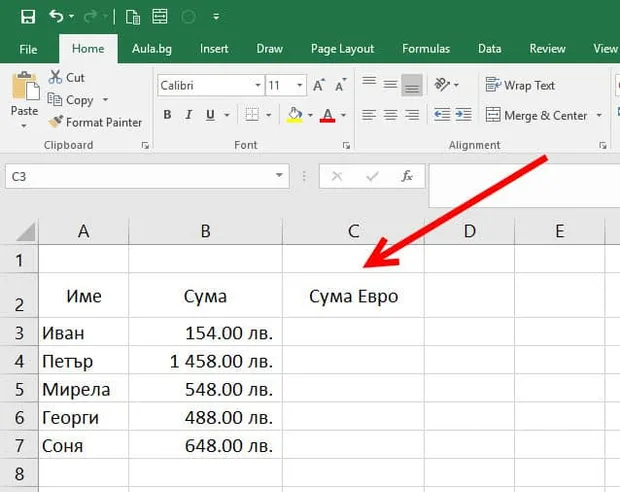Apply the yellow fill color bucket

[x=295, y=115]
